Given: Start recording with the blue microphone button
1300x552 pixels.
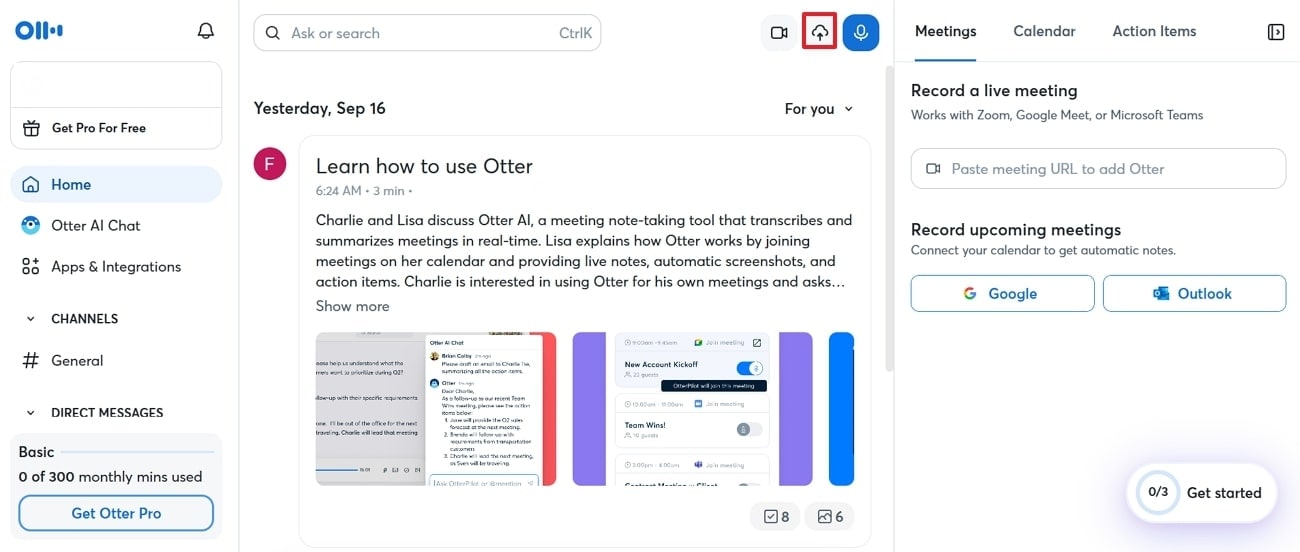Looking at the screenshot, I should click(861, 33).
